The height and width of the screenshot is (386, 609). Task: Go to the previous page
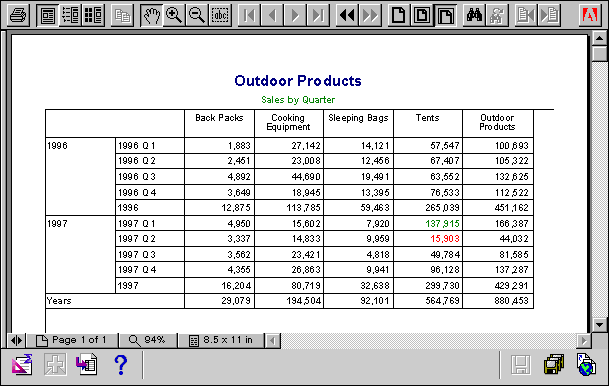click(x=272, y=16)
